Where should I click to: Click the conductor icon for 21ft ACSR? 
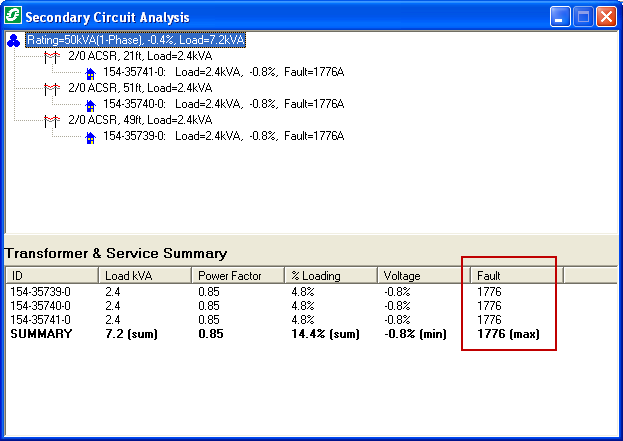[x=53, y=57]
